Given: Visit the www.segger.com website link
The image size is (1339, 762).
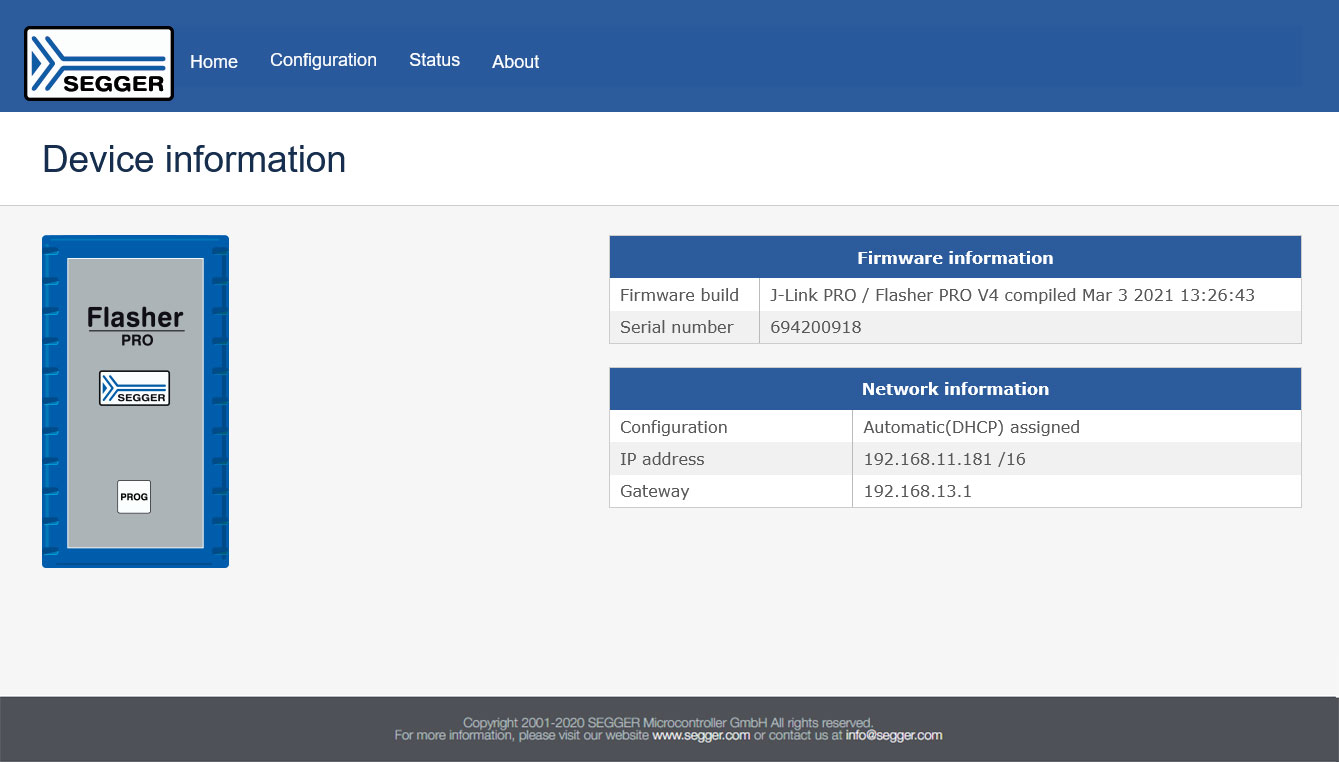Looking at the screenshot, I should 702,734.
